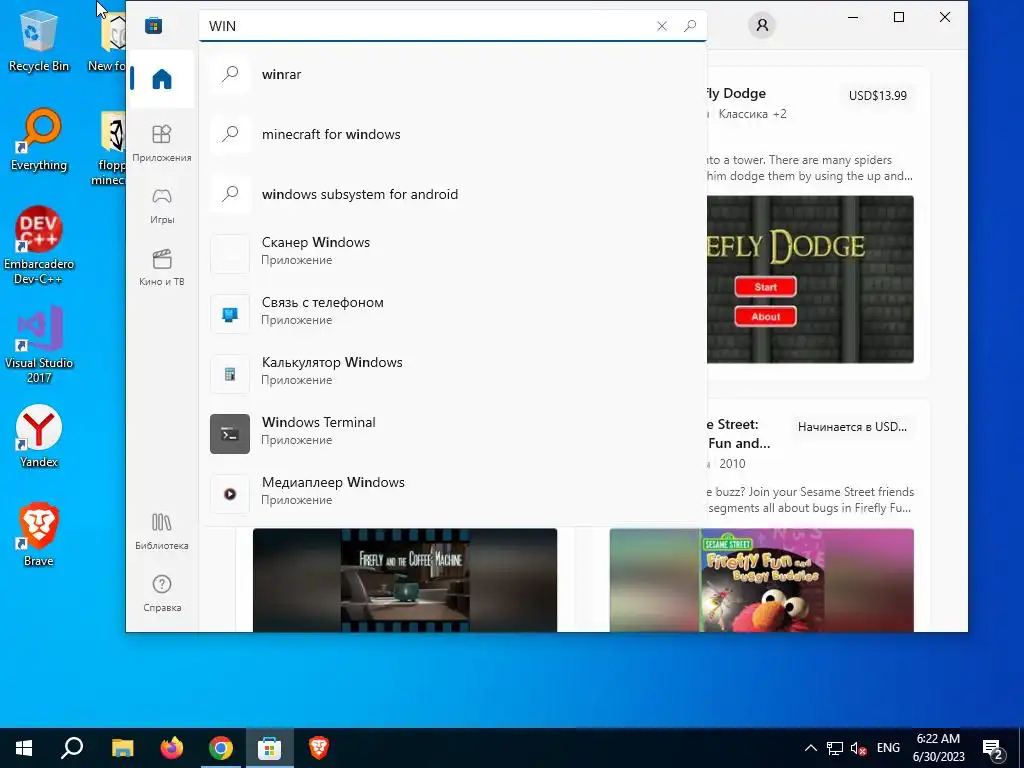The image size is (1024, 768).
Task: Open the user profile account icon
Action: click(762, 25)
